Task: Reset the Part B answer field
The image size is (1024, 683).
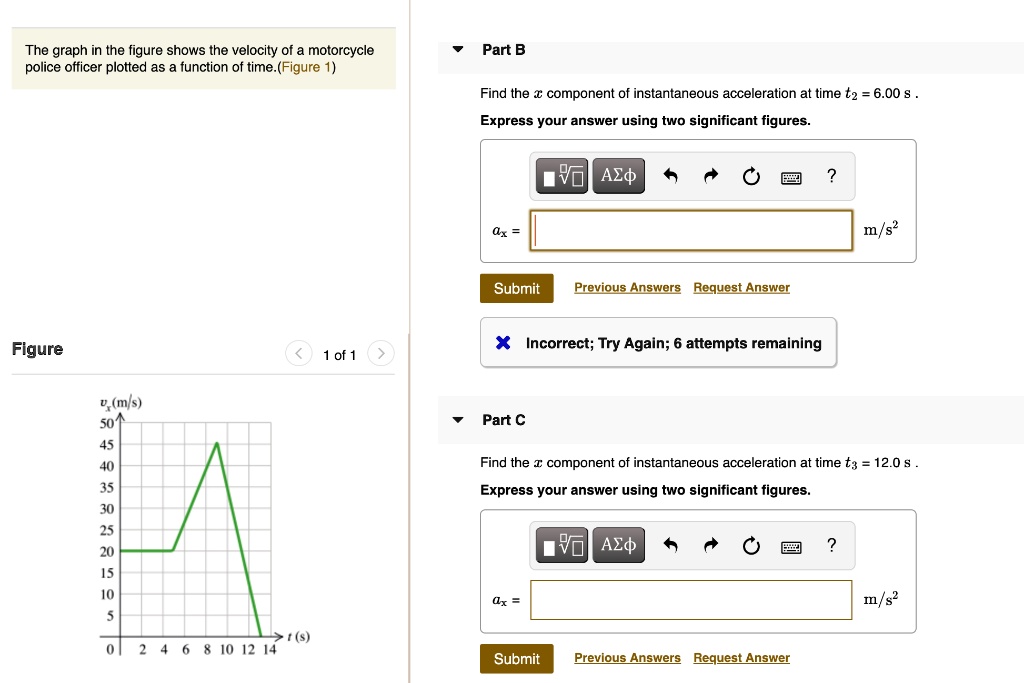Action: [750, 177]
